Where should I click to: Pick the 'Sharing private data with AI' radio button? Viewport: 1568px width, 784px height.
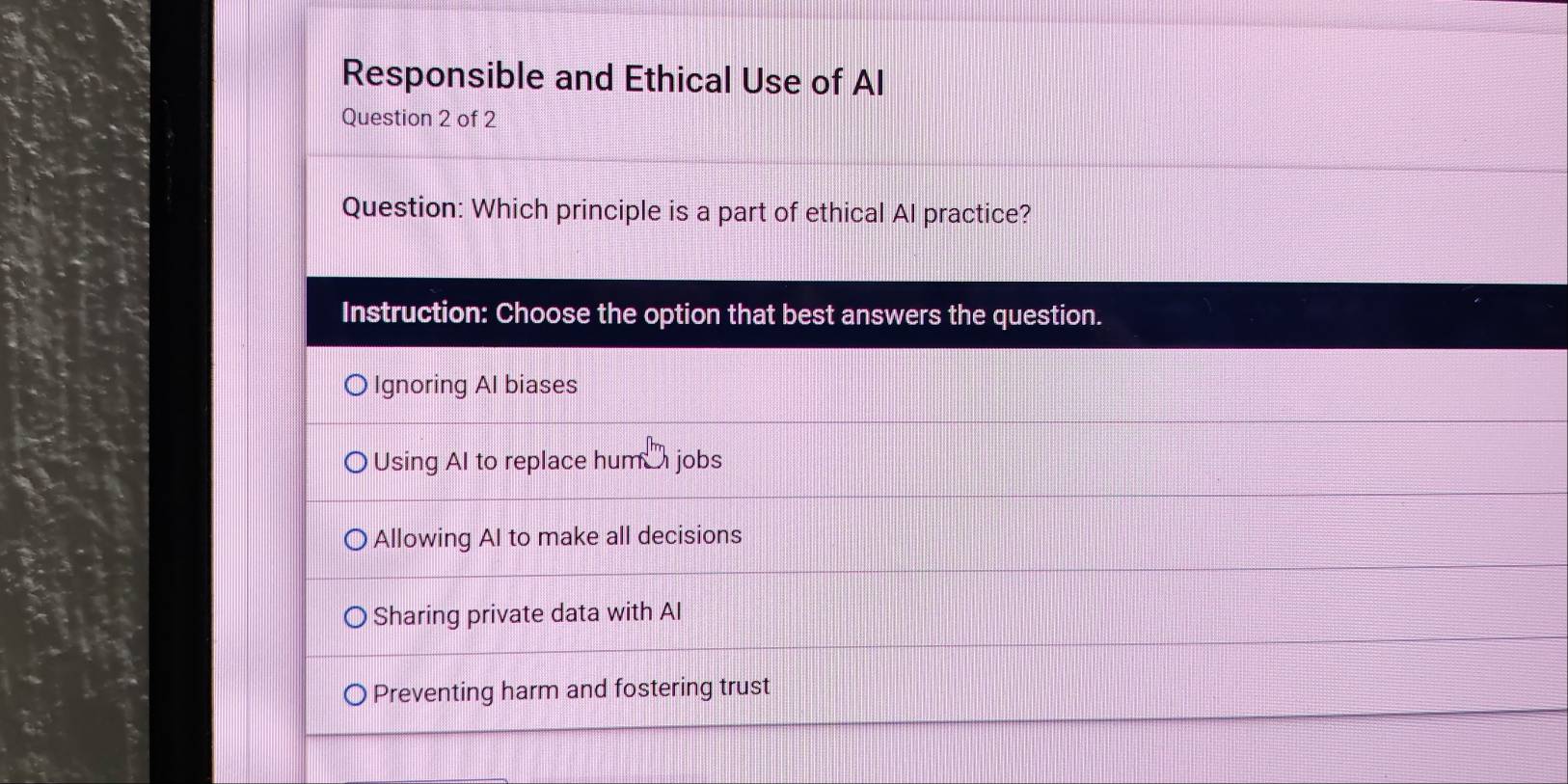[356, 617]
